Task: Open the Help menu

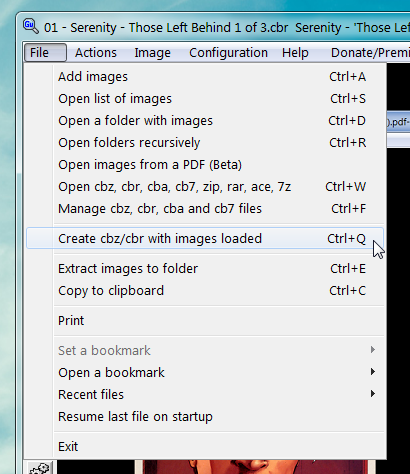Action: tap(295, 53)
